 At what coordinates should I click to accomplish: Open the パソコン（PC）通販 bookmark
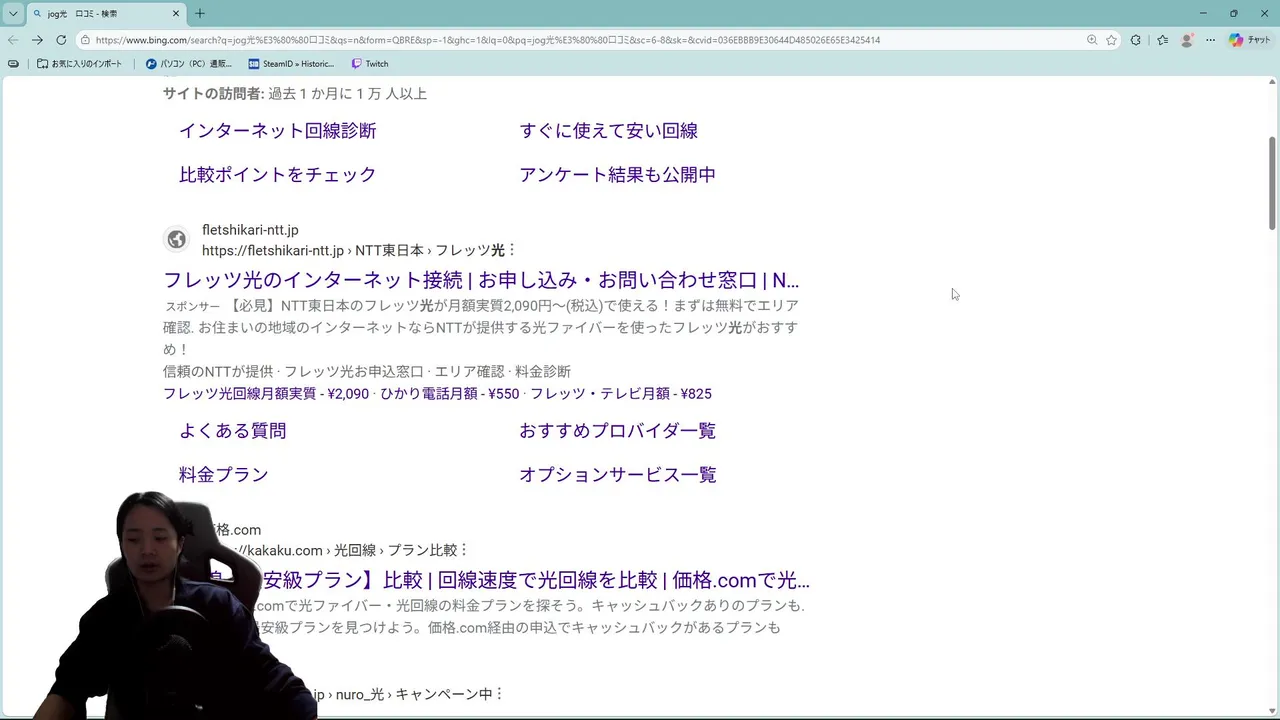coord(189,64)
